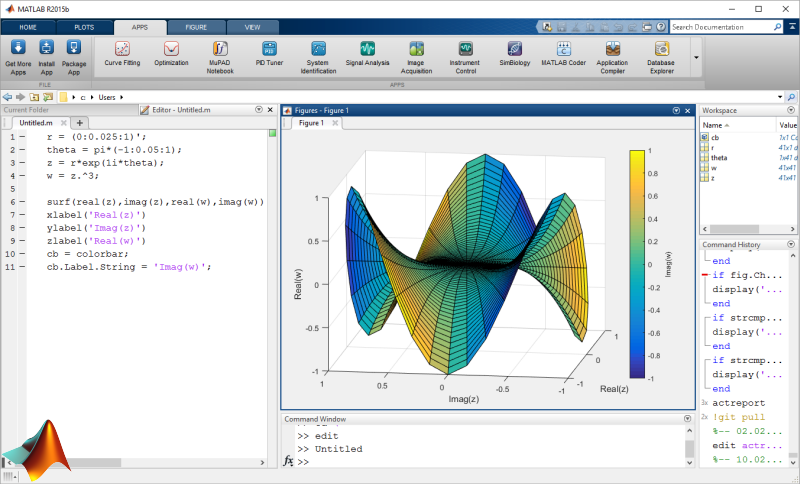Close the Untitled.m tab
The image size is (800, 484).
click(64, 123)
